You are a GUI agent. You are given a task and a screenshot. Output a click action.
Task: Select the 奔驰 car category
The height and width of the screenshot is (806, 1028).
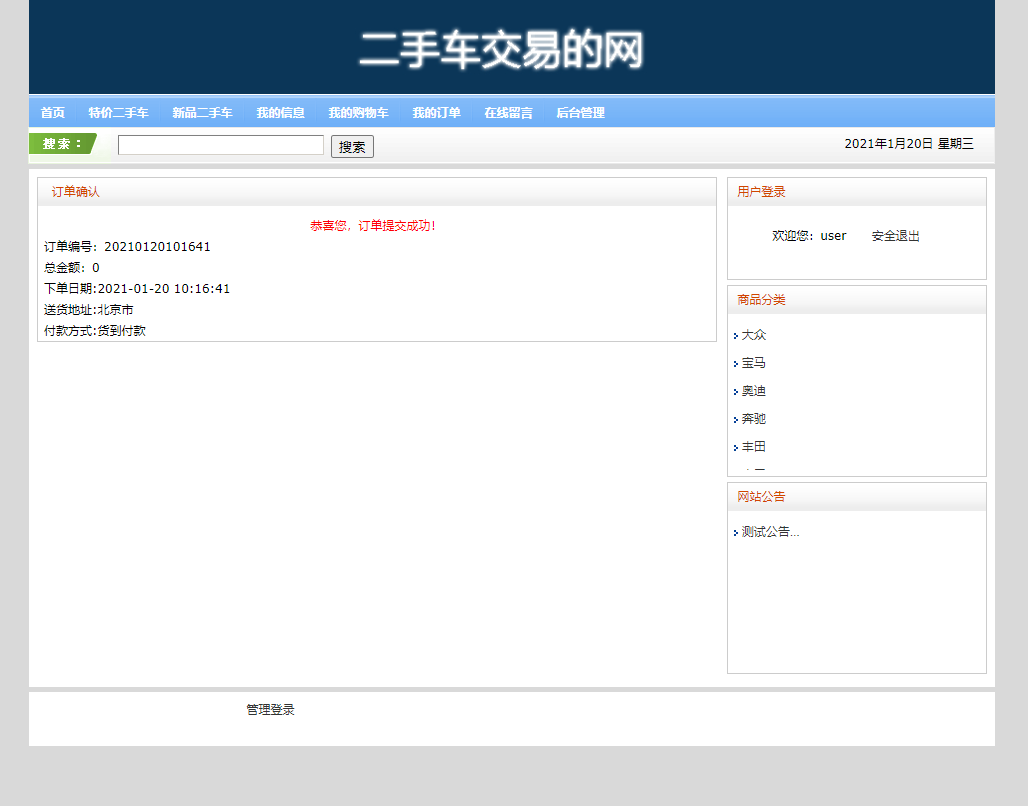(x=753, y=419)
